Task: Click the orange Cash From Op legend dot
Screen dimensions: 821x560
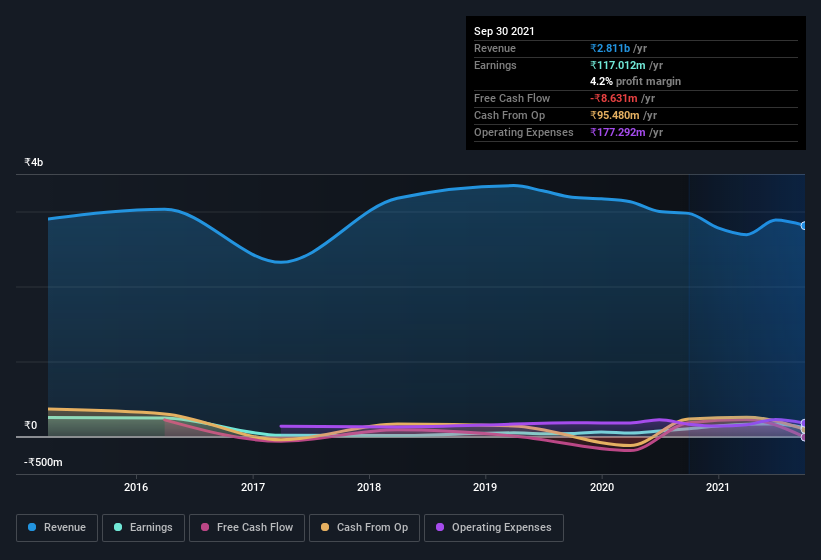Action: point(325,527)
